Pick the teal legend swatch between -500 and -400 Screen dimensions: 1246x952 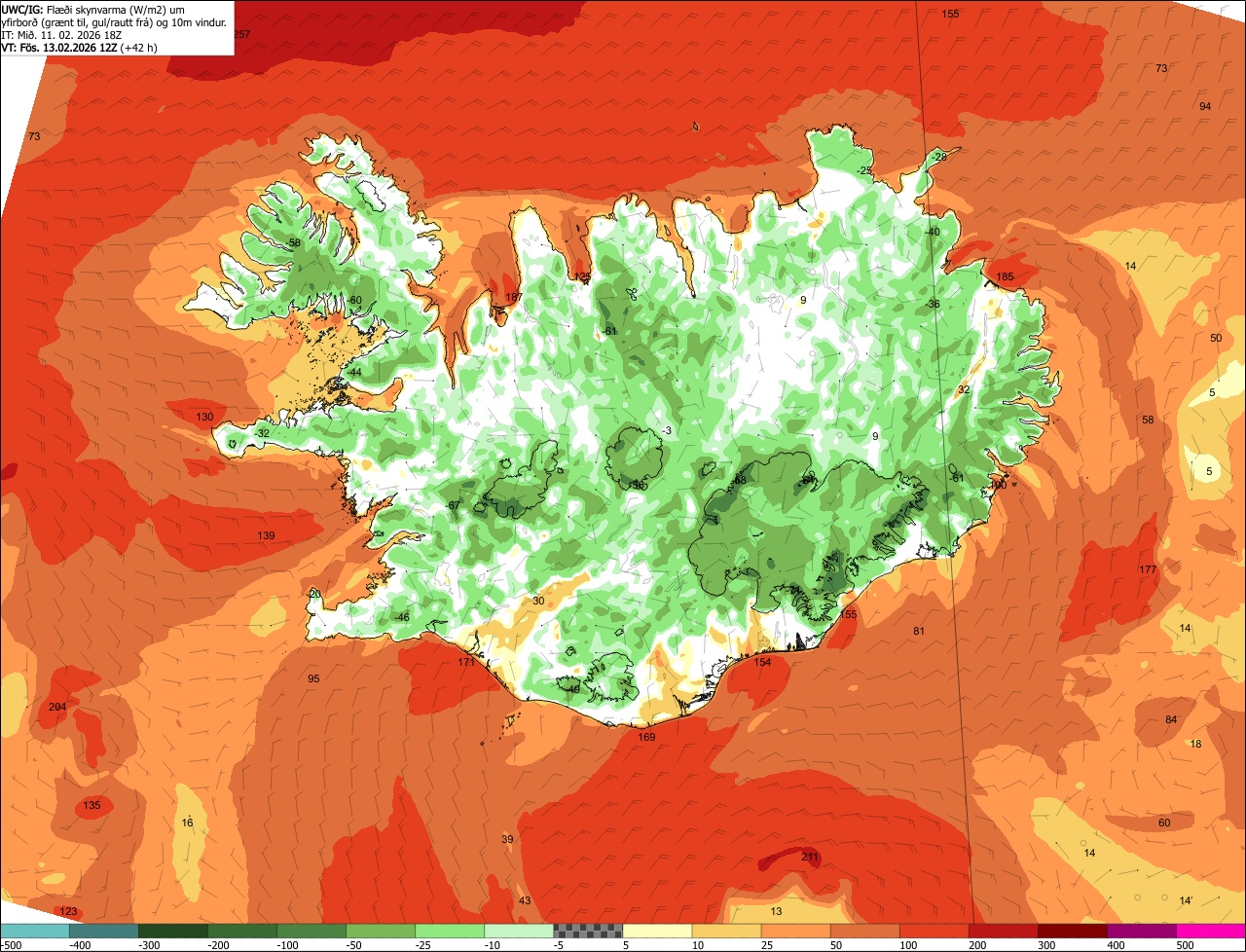click(x=35, y=931)
